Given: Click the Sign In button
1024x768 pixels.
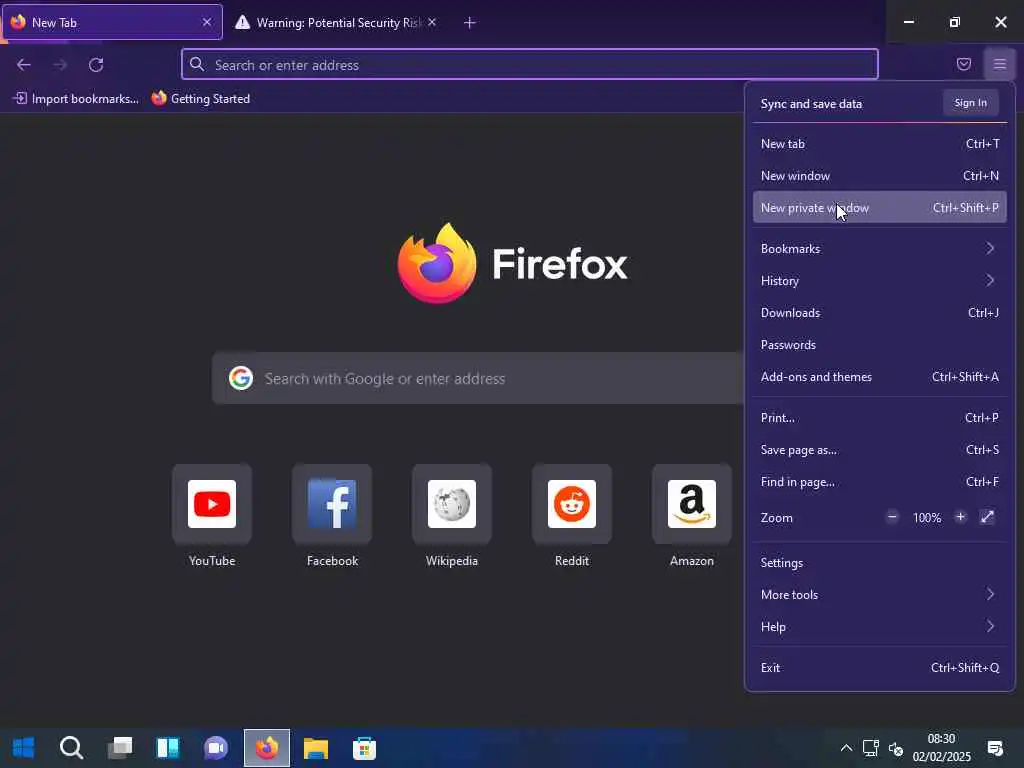Looking at the screenshot, I should (970, 103).
